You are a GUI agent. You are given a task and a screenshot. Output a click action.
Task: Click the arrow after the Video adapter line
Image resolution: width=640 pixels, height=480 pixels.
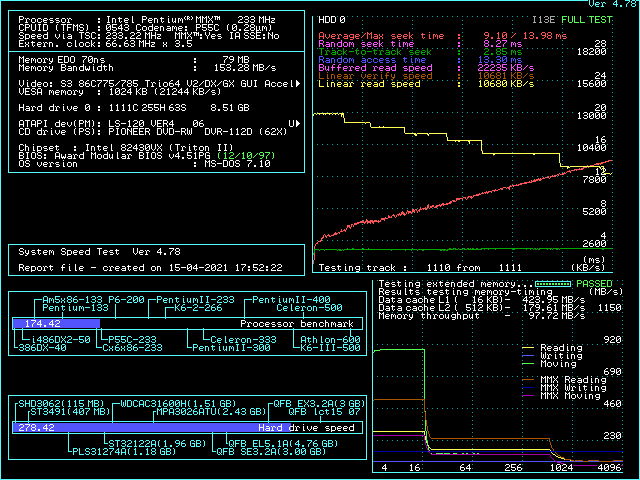point(296,84)
